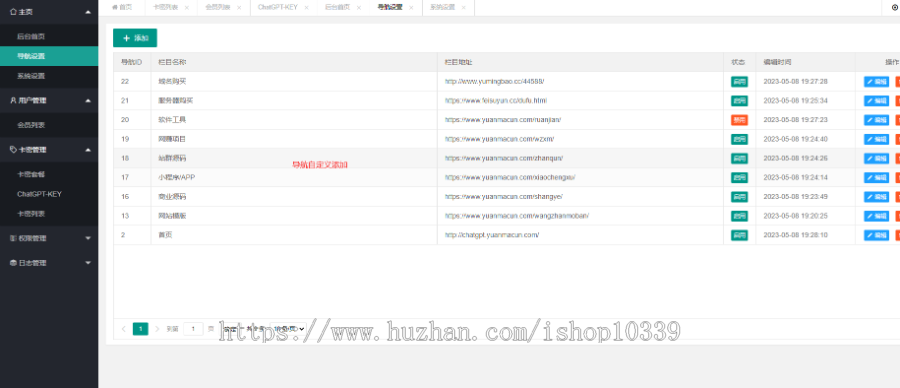Click the icon beside 权限管理

tap(13, 238)
